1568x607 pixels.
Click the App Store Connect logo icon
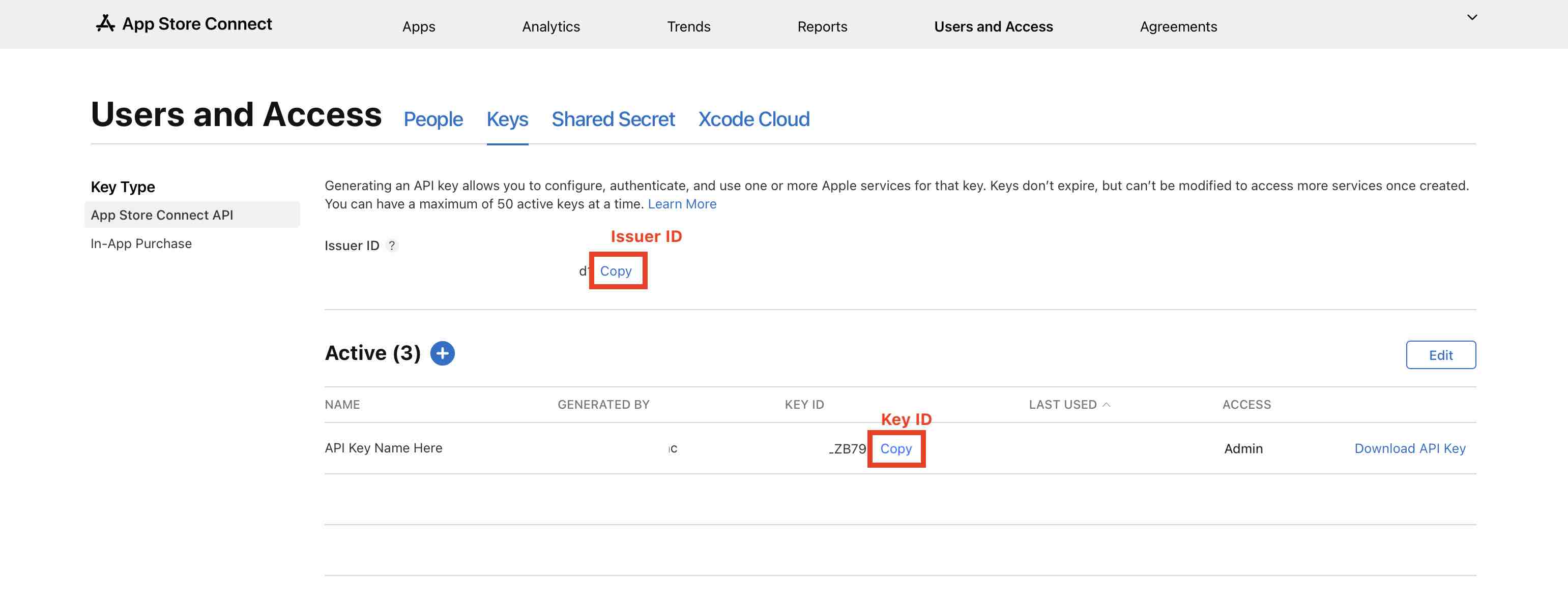[105, 24]
